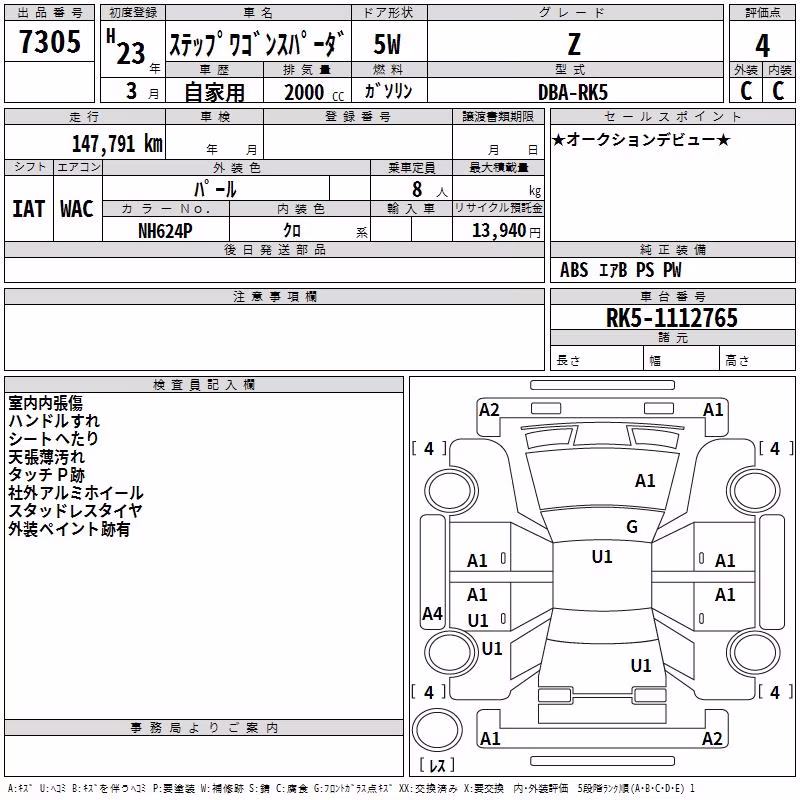Click the ★オークションデビュー★ sales point text
The width and height of the screenshot is (800, 800).
point(641,139)
